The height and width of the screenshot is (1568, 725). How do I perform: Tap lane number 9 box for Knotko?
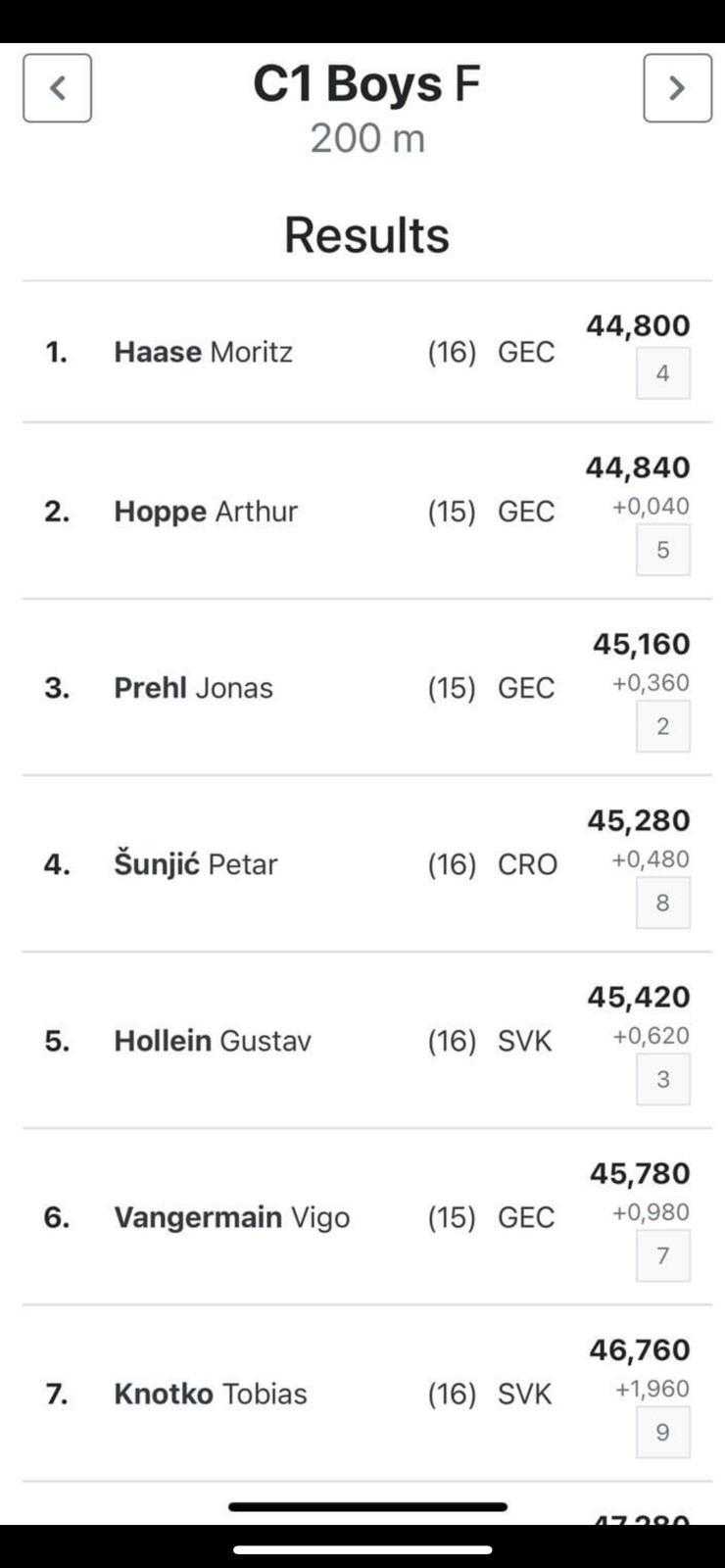click(663, 1432)
